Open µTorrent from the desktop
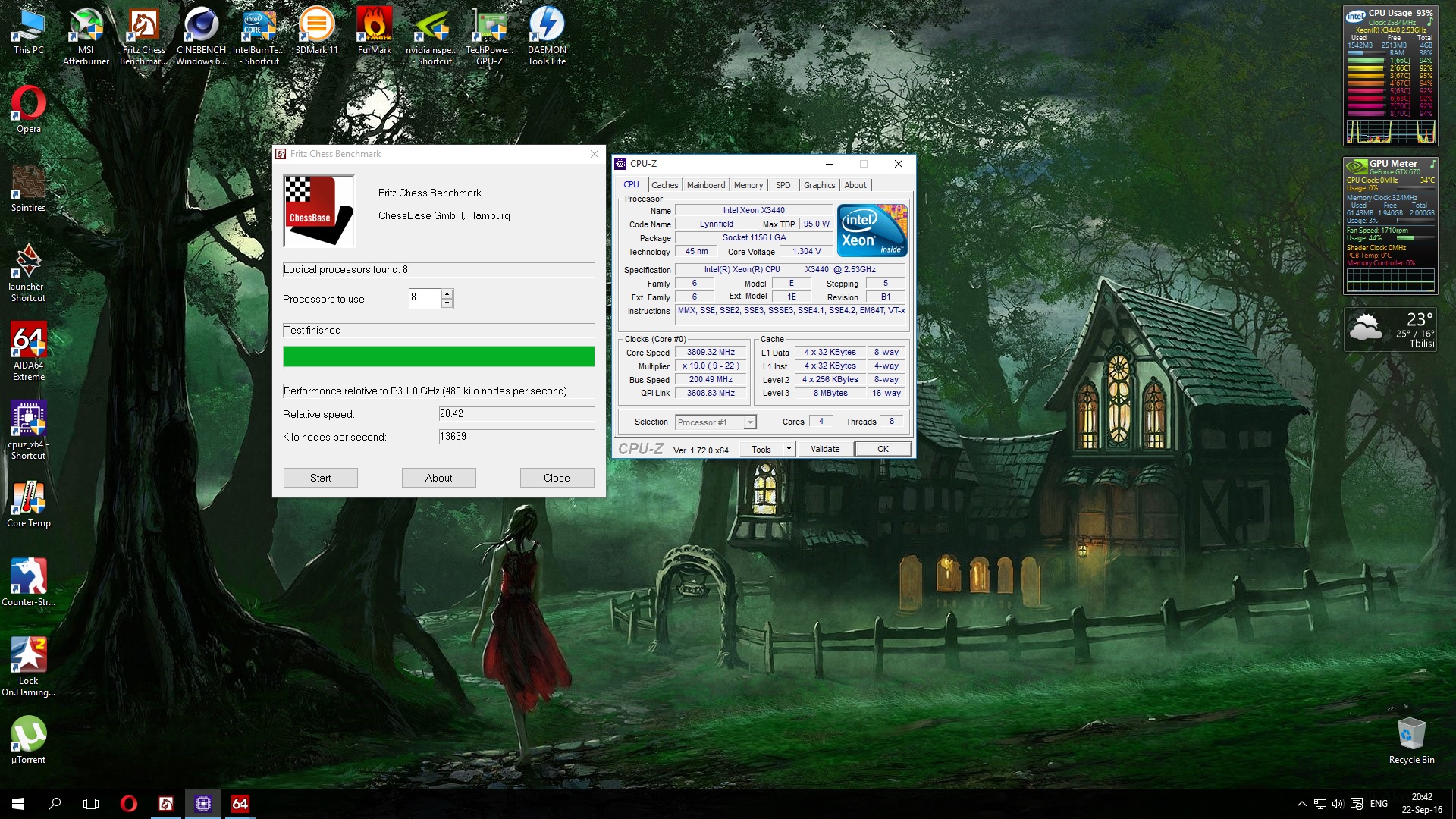 pos(28,732)
